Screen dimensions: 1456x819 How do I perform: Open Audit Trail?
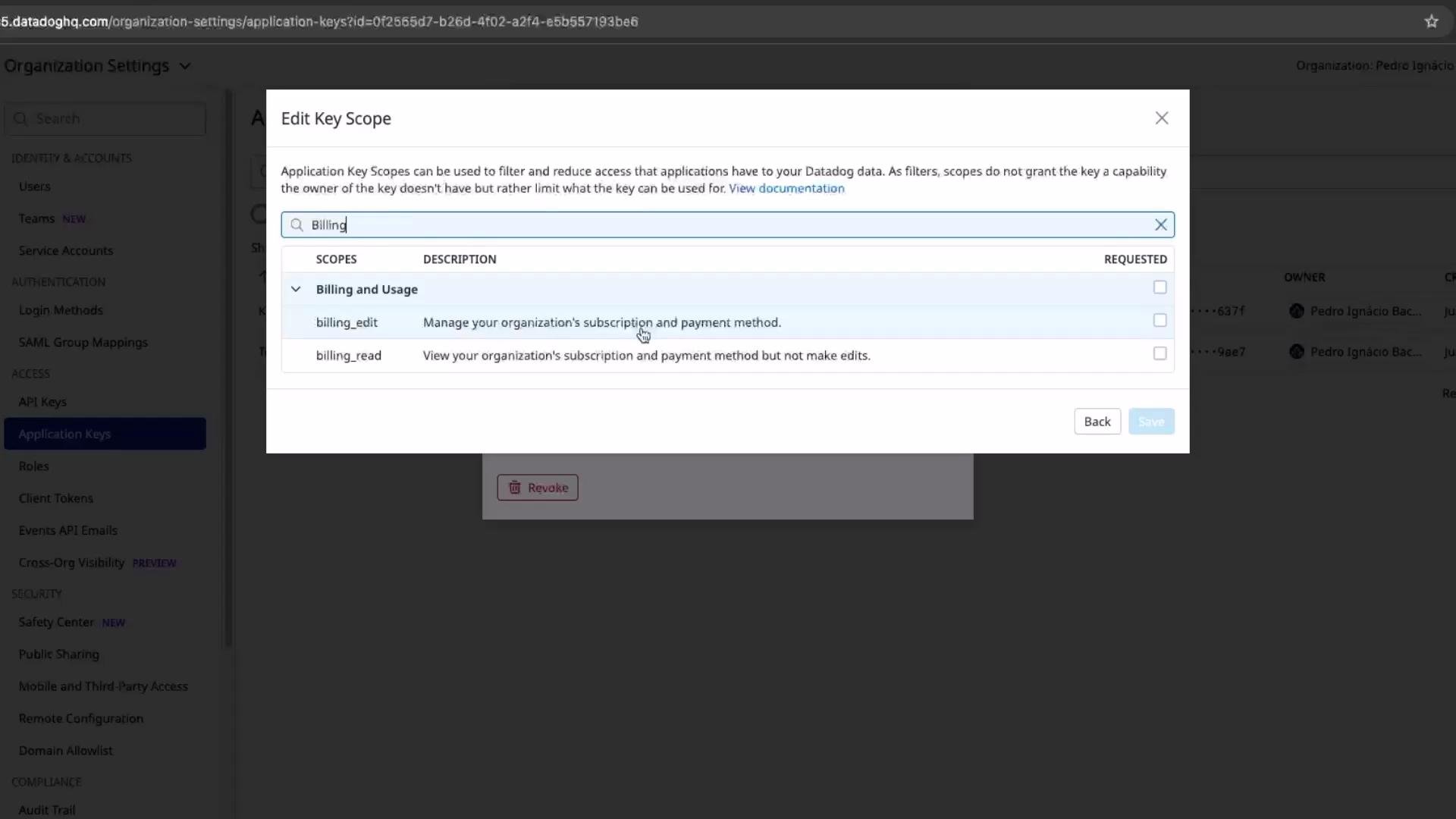pyautogui.click(x=47, y=810)
